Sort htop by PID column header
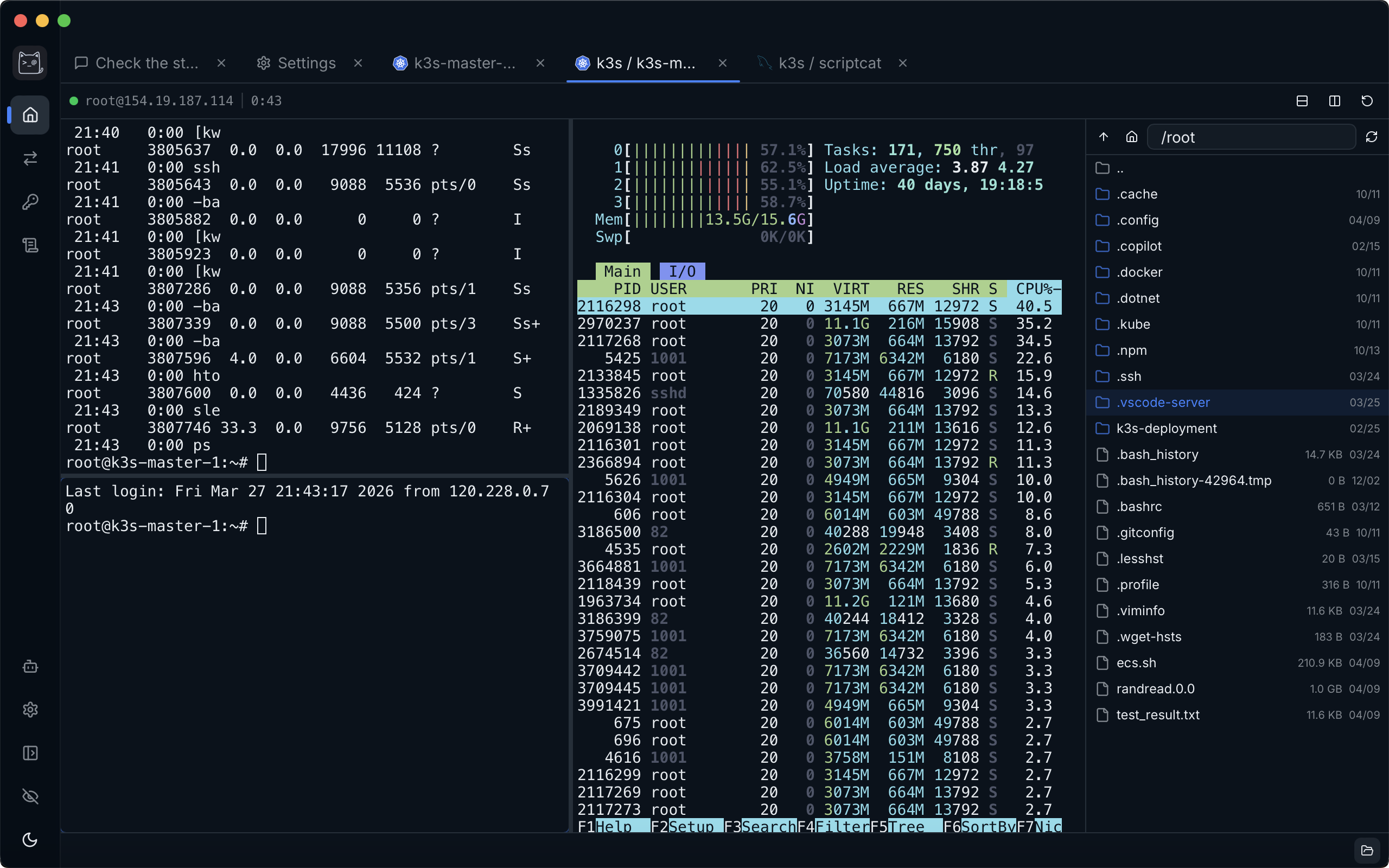 coord(627,289)
